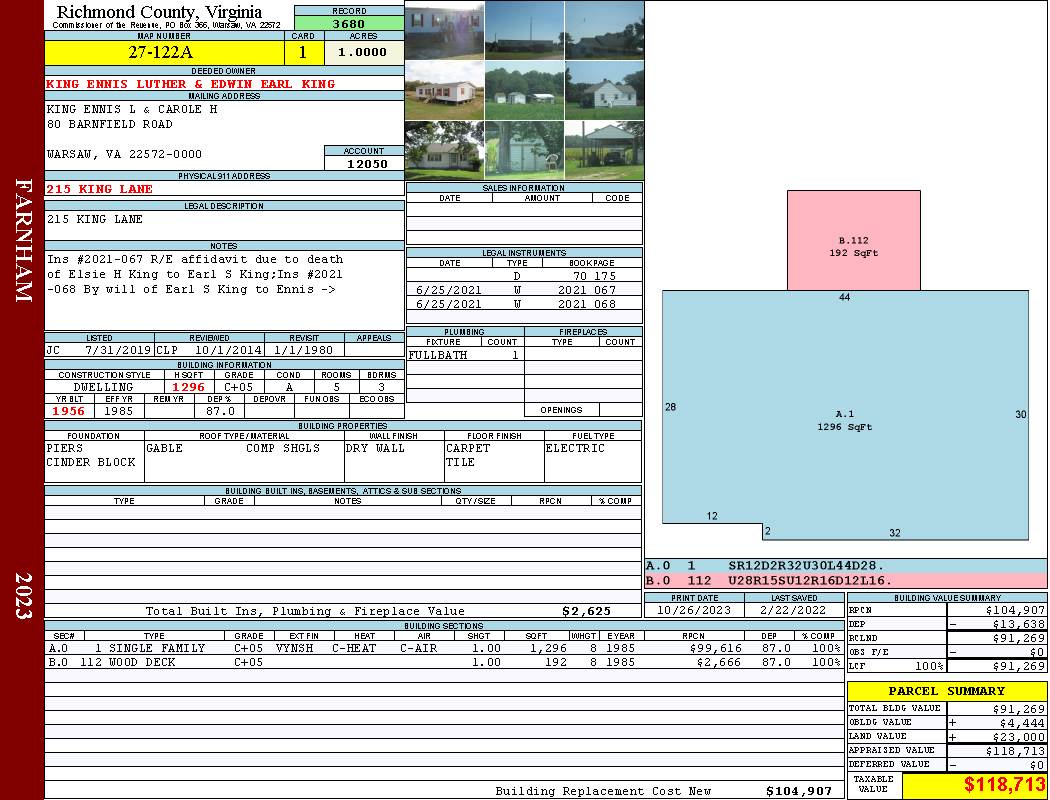
Task: Click the pink B.112 wood deck sketch area
Action: (x=853, y=240)
